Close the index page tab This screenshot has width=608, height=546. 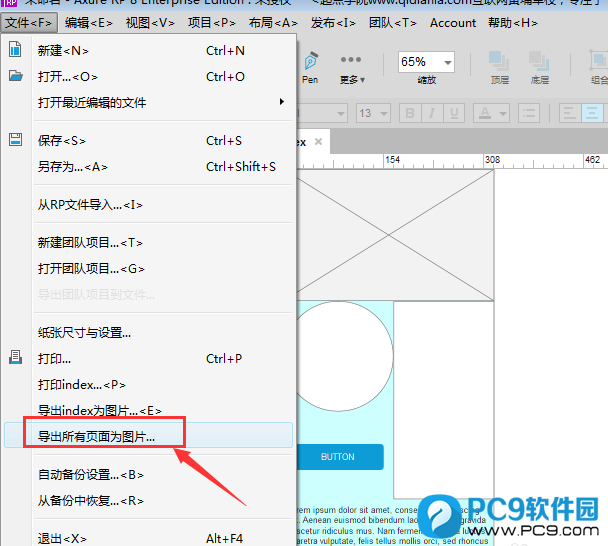click(318, 142)
